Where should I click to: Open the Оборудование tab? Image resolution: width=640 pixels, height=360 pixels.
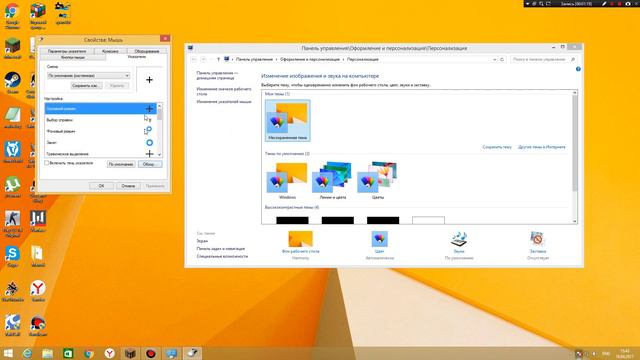point(147,51)
